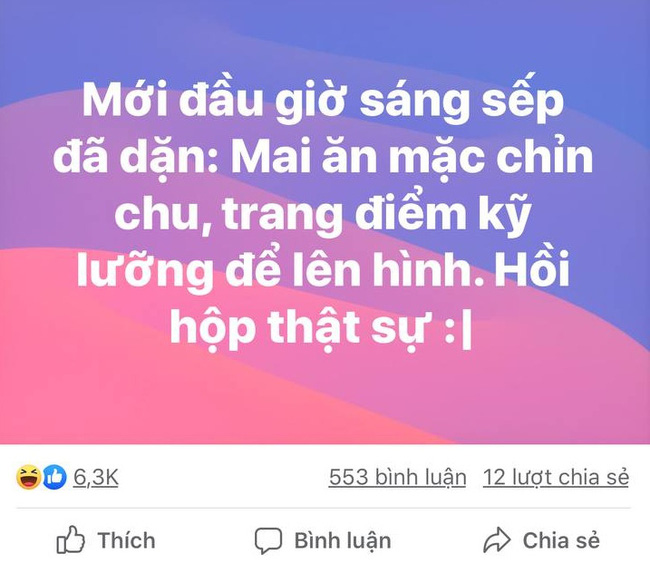This screenshot has height=563, width=650.
Task: Click the line "chu, trang điểm kỹ"
Action: (323, 215)
